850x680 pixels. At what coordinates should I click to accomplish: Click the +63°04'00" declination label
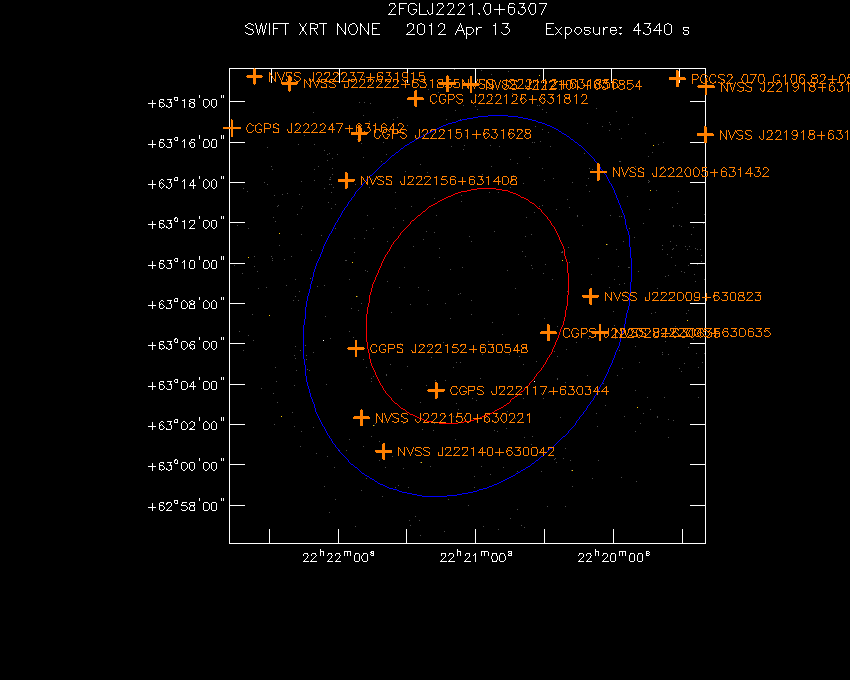coord(186,385)
